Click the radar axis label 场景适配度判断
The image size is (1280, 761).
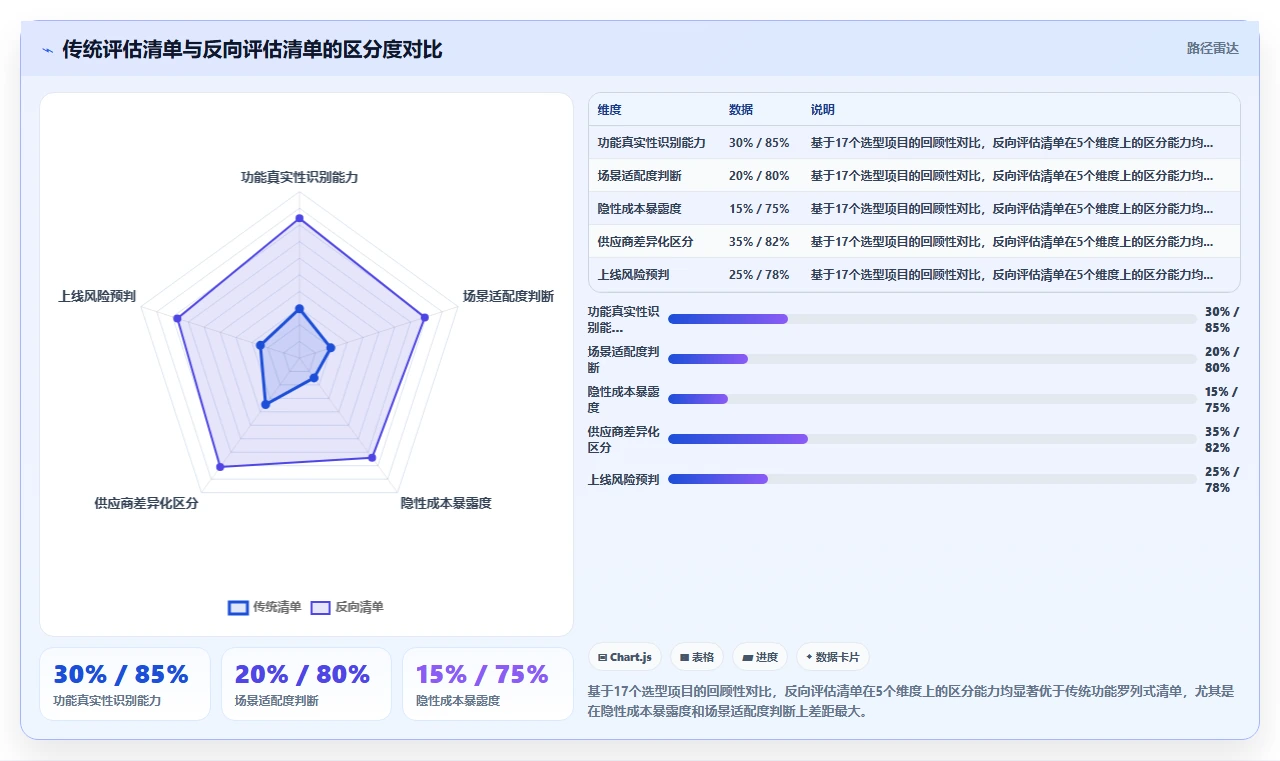[x=508, y=296]
